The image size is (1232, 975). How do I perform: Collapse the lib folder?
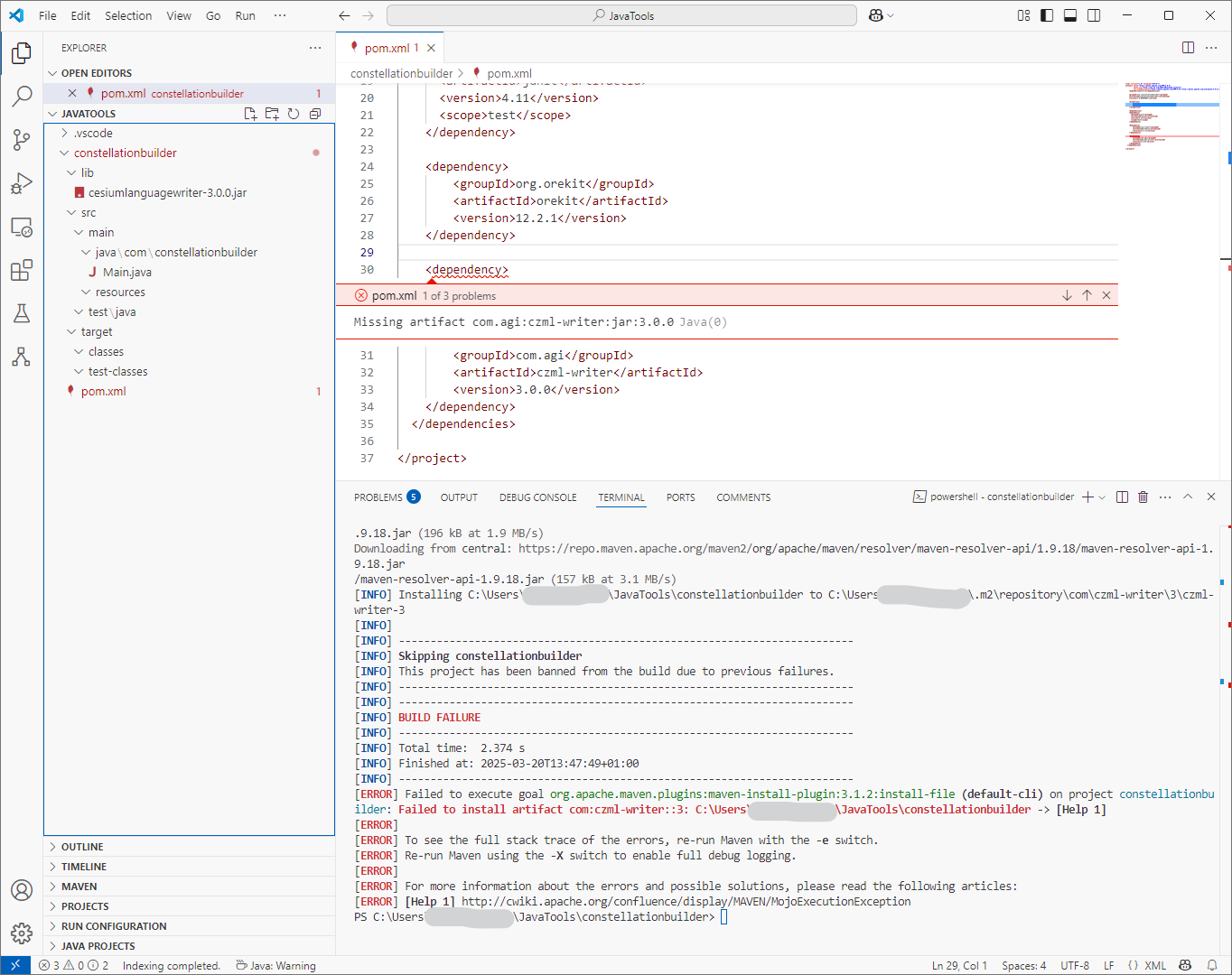coord(72,172)
